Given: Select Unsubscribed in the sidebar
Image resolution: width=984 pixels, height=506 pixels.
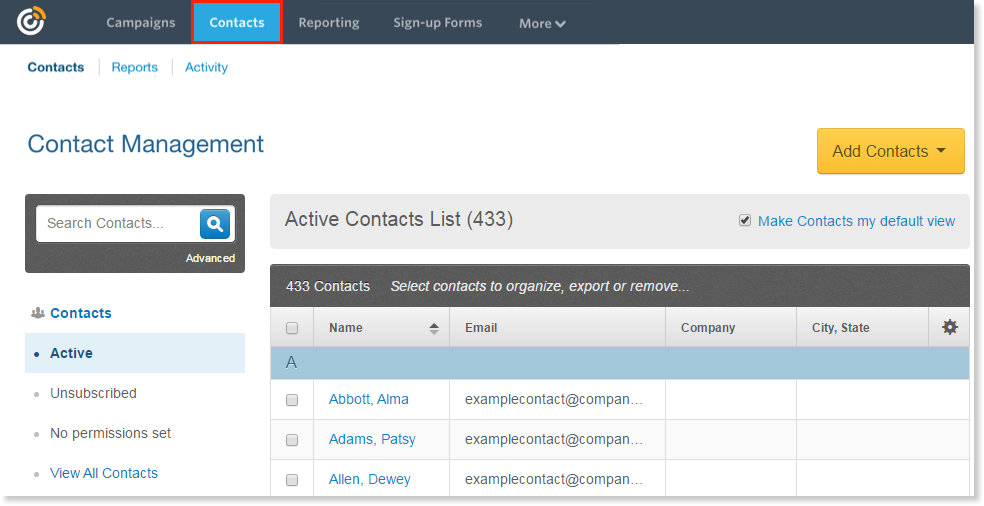Looking at the screenshot, I should pyautogui.click(x=93, y=393).
